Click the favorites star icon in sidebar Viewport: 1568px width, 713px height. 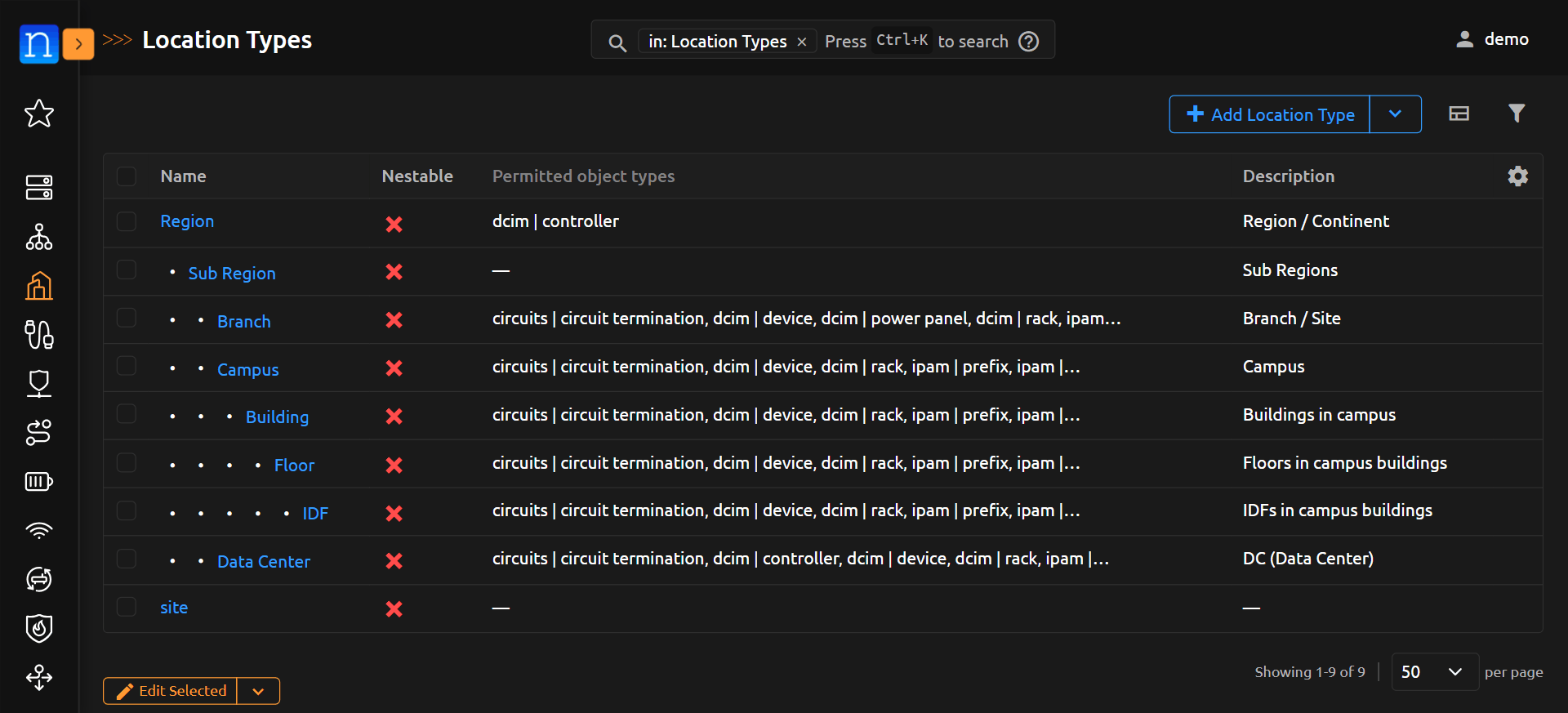click(x=38, y=114)
